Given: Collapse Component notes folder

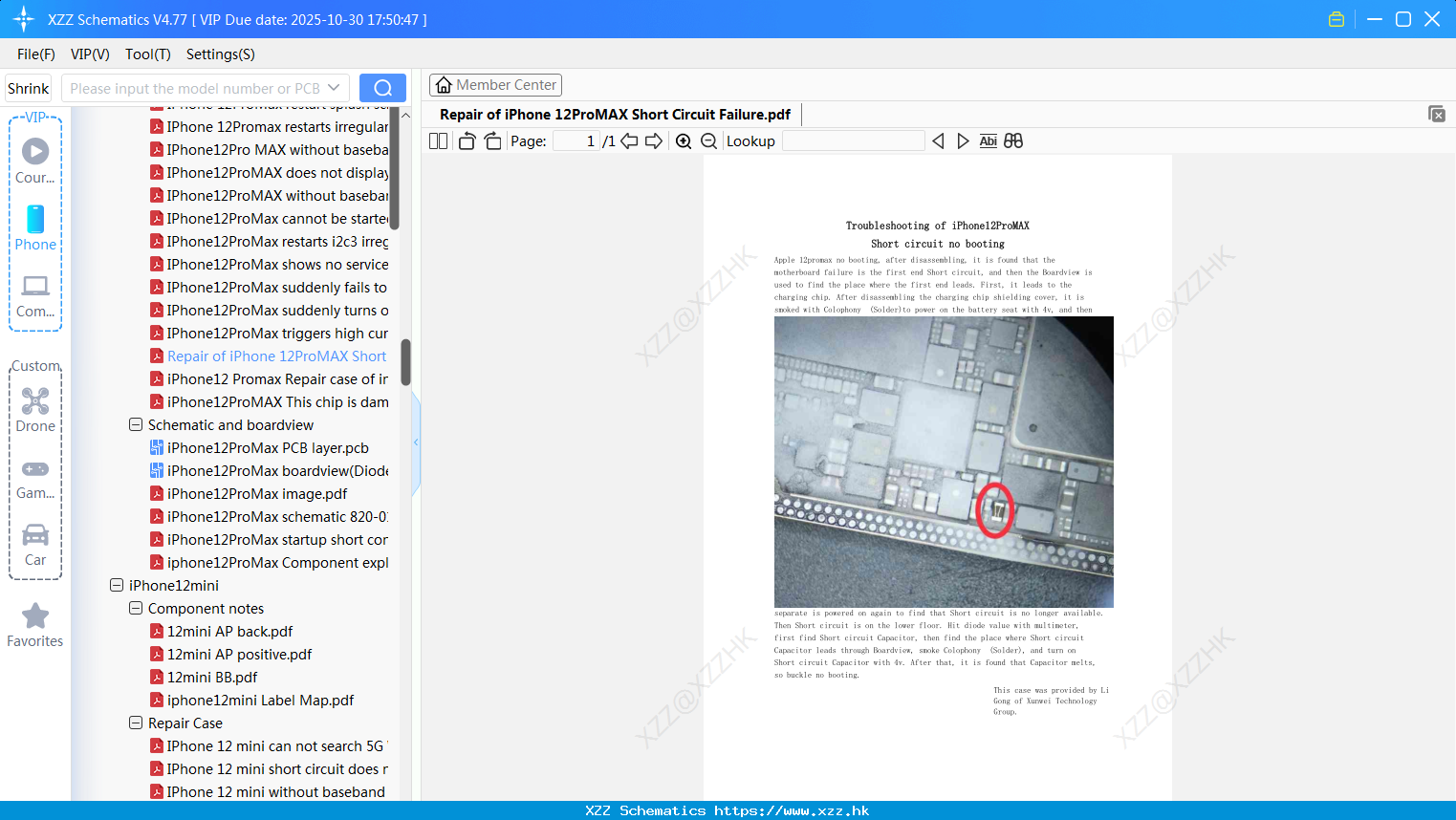Looking at the screenshot, I should tap(136, 608).
